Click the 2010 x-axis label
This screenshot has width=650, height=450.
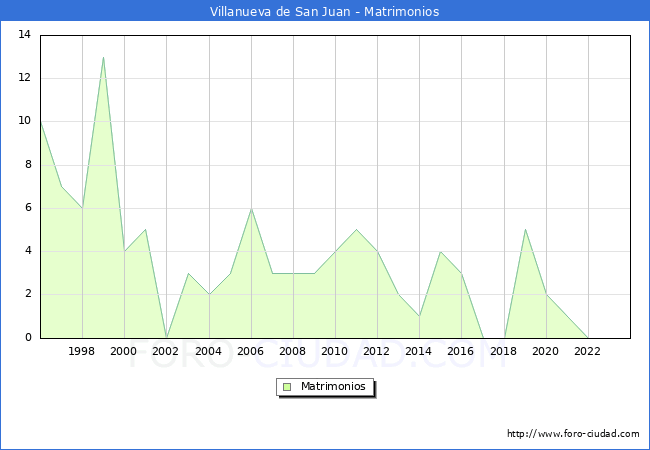coord(335,352)
